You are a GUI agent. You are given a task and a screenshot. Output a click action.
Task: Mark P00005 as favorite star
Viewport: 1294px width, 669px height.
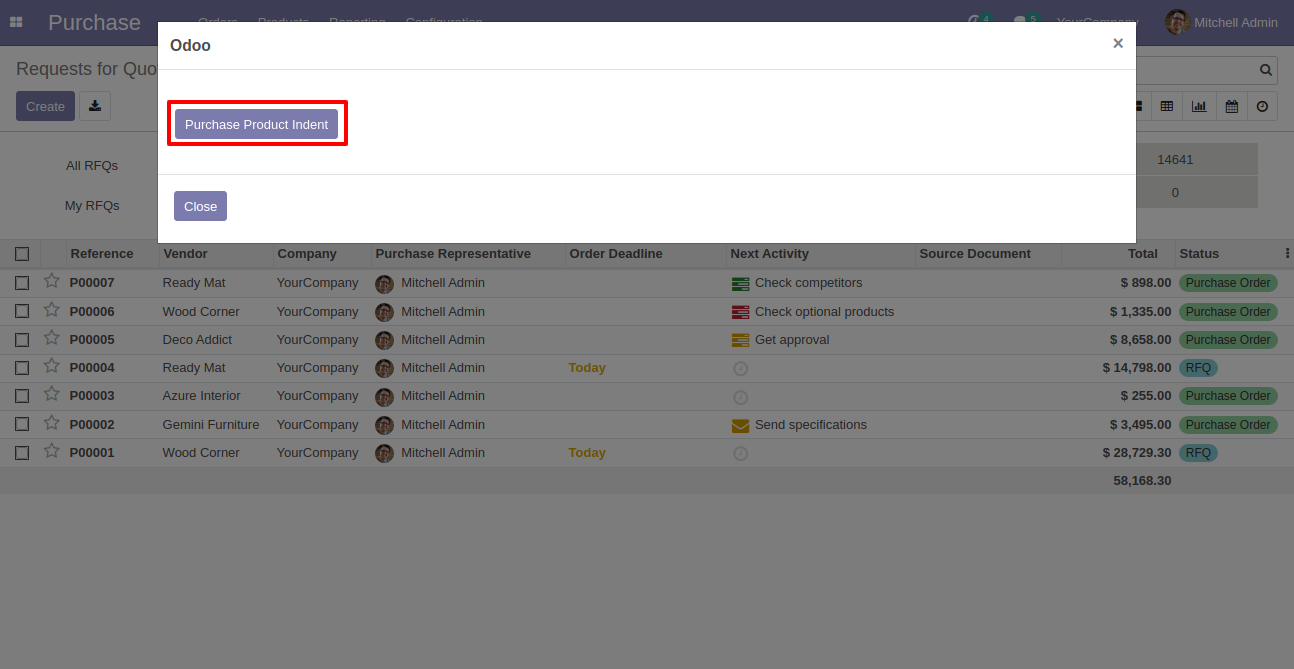(x=52, y=338)
